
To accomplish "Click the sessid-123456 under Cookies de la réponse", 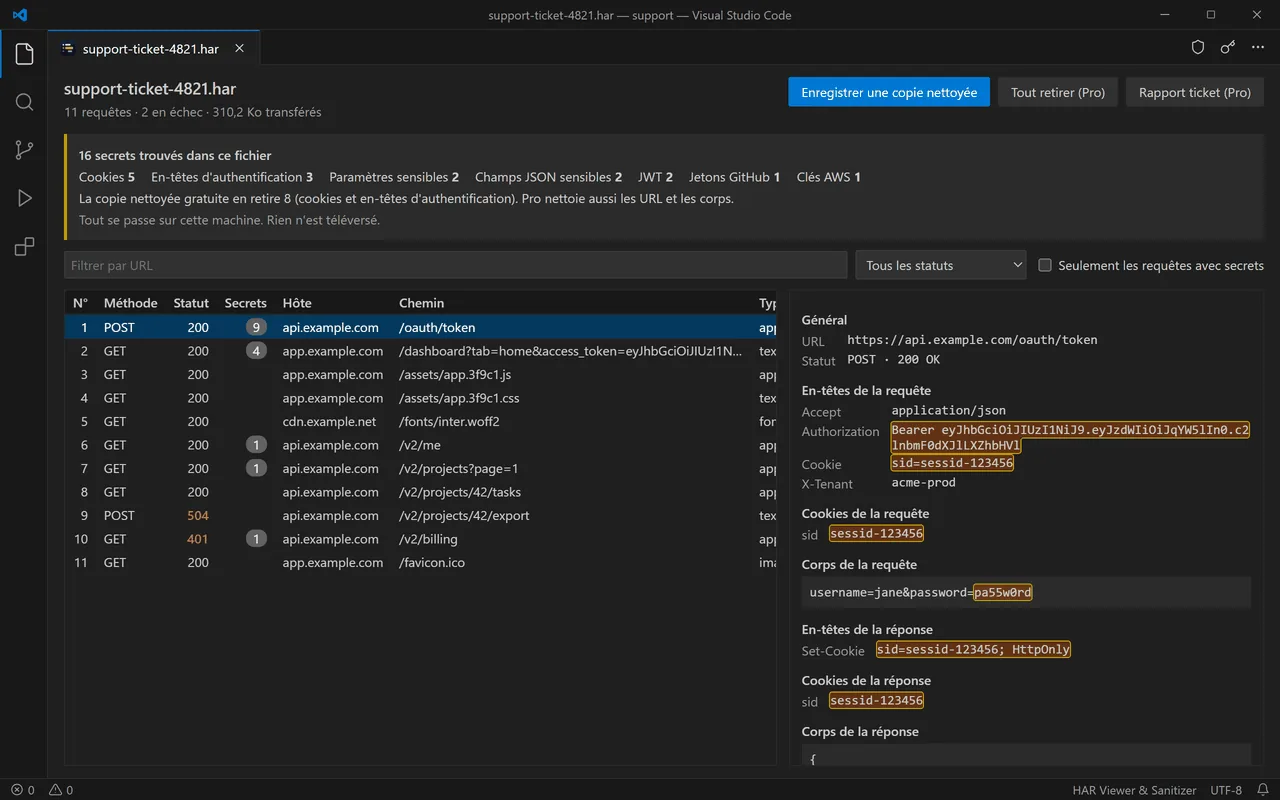I will pos(876,701).
